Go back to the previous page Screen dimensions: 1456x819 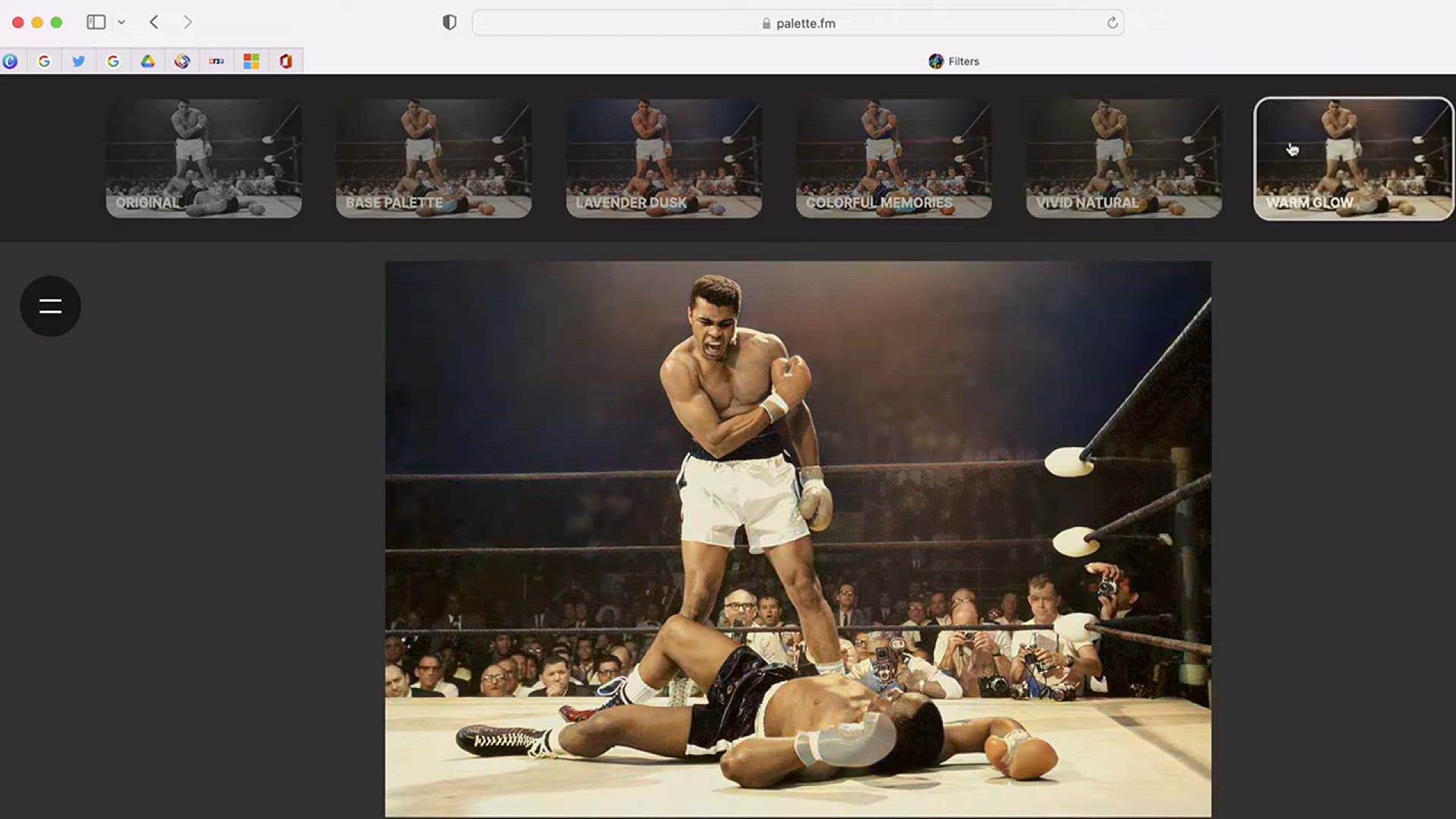pos(154,23)
